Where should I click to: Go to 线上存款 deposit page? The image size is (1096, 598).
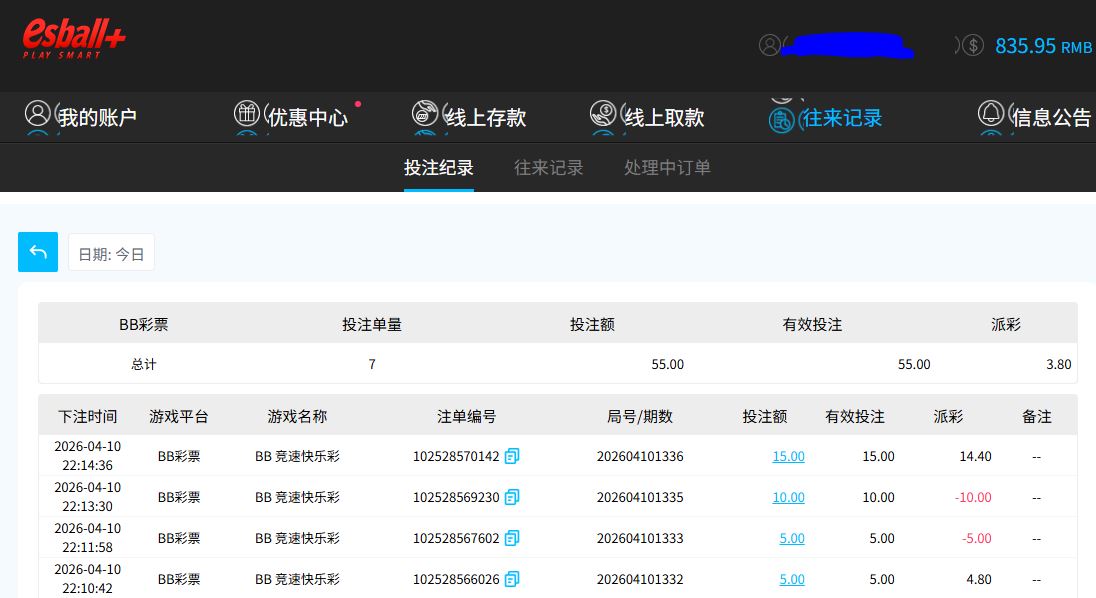(x=470, y=117)
